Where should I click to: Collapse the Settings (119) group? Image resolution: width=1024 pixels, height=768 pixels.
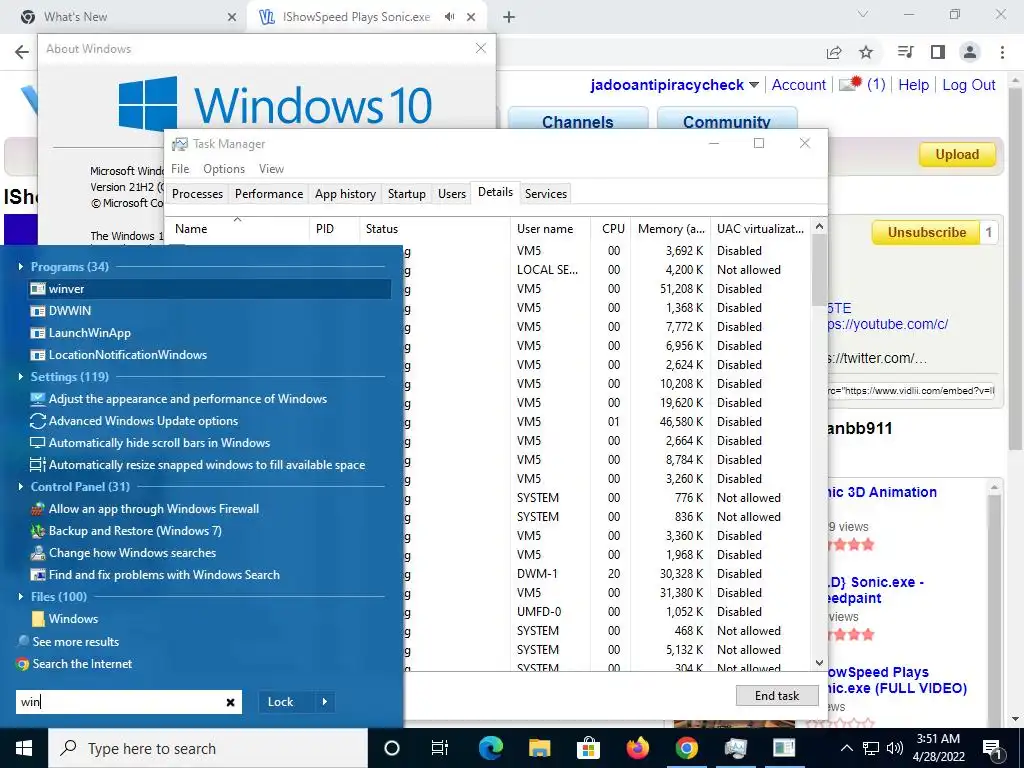(x=21, y=377)
